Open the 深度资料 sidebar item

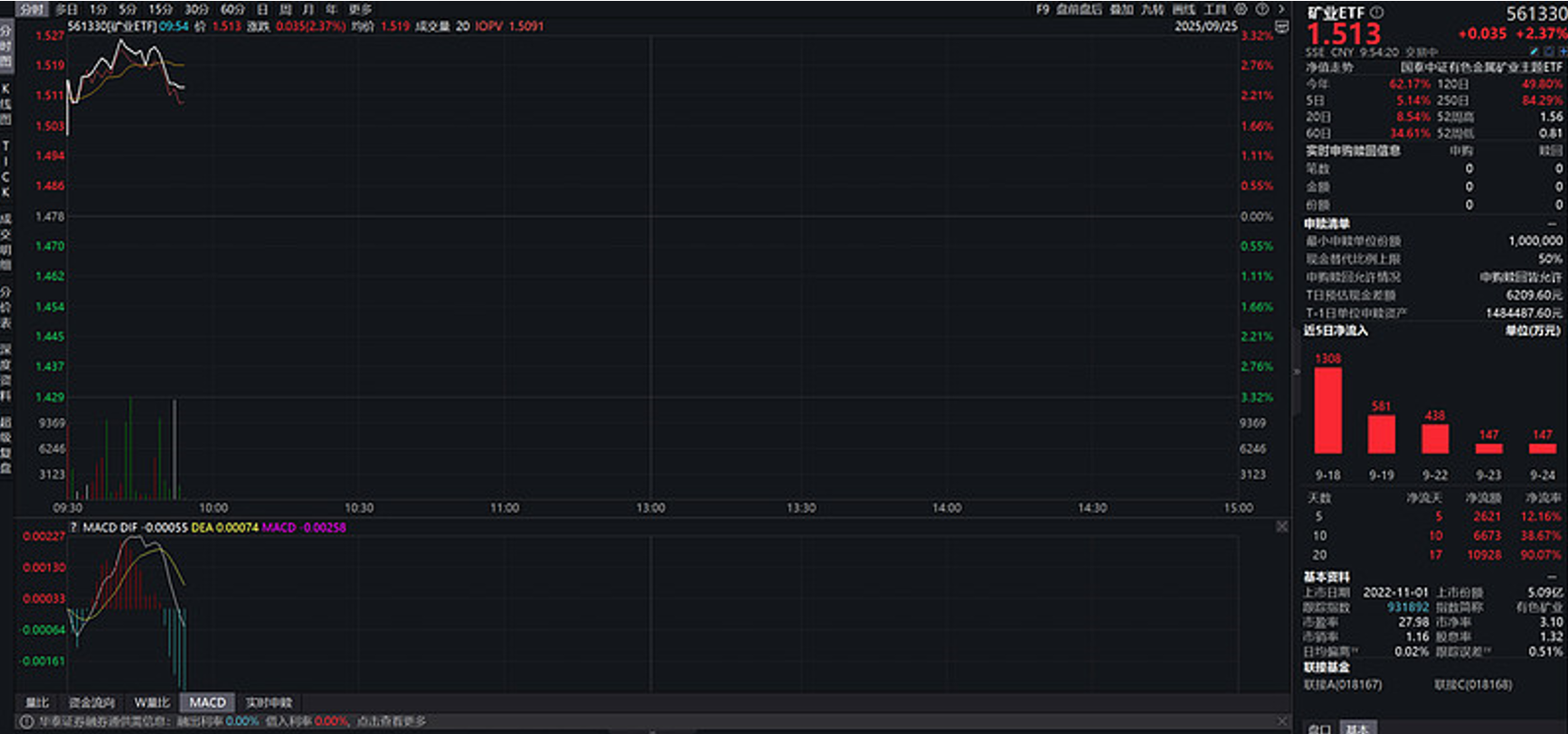[x=6, y=372]
